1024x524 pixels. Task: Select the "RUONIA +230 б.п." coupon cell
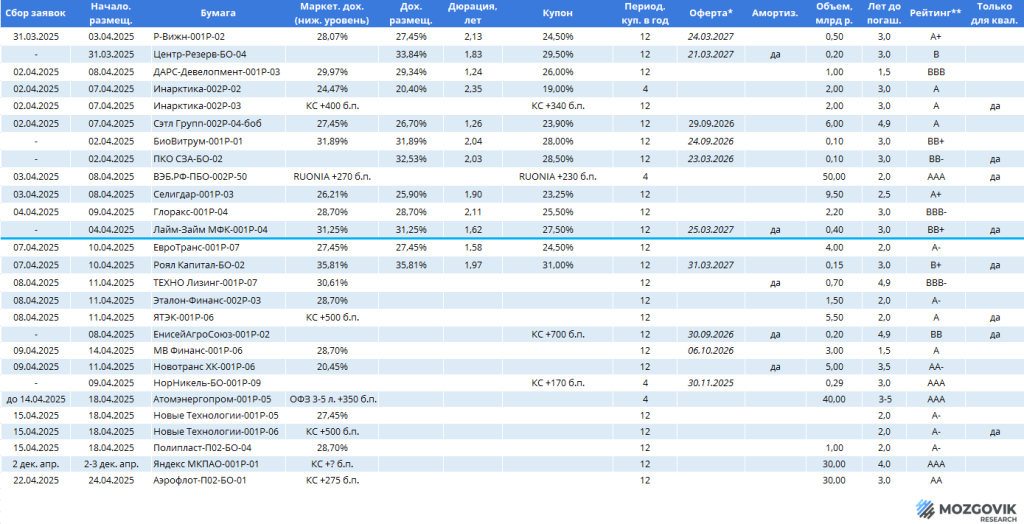pyautogui.click(x=558, y=176)
